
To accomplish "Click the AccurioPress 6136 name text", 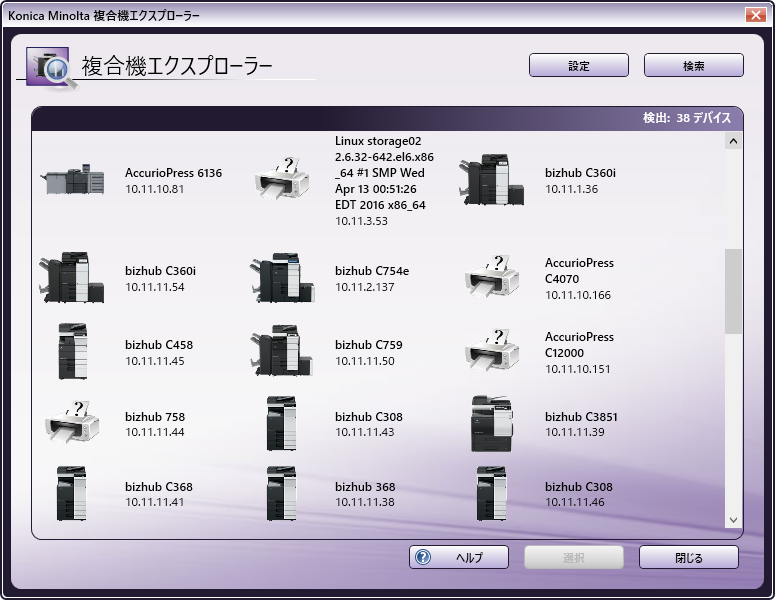I will [173, 173].
